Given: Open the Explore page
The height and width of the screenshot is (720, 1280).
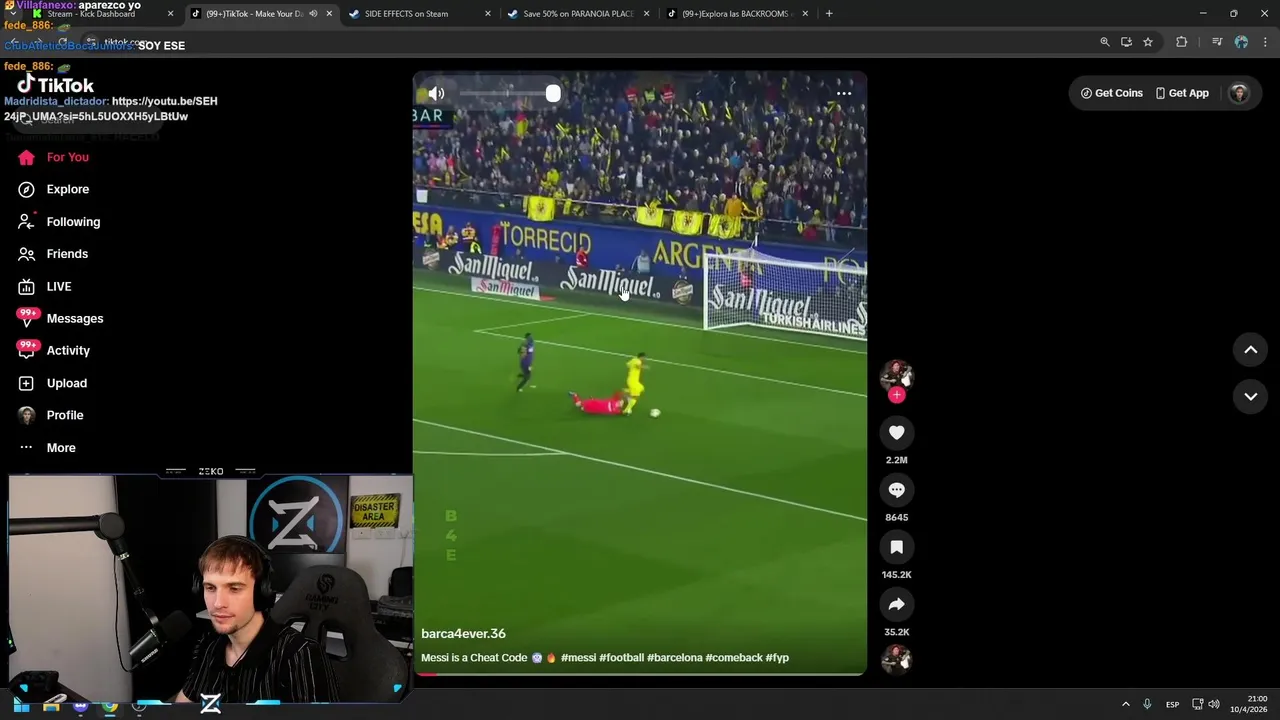Looking at the screenshot, I should [54, 189].
